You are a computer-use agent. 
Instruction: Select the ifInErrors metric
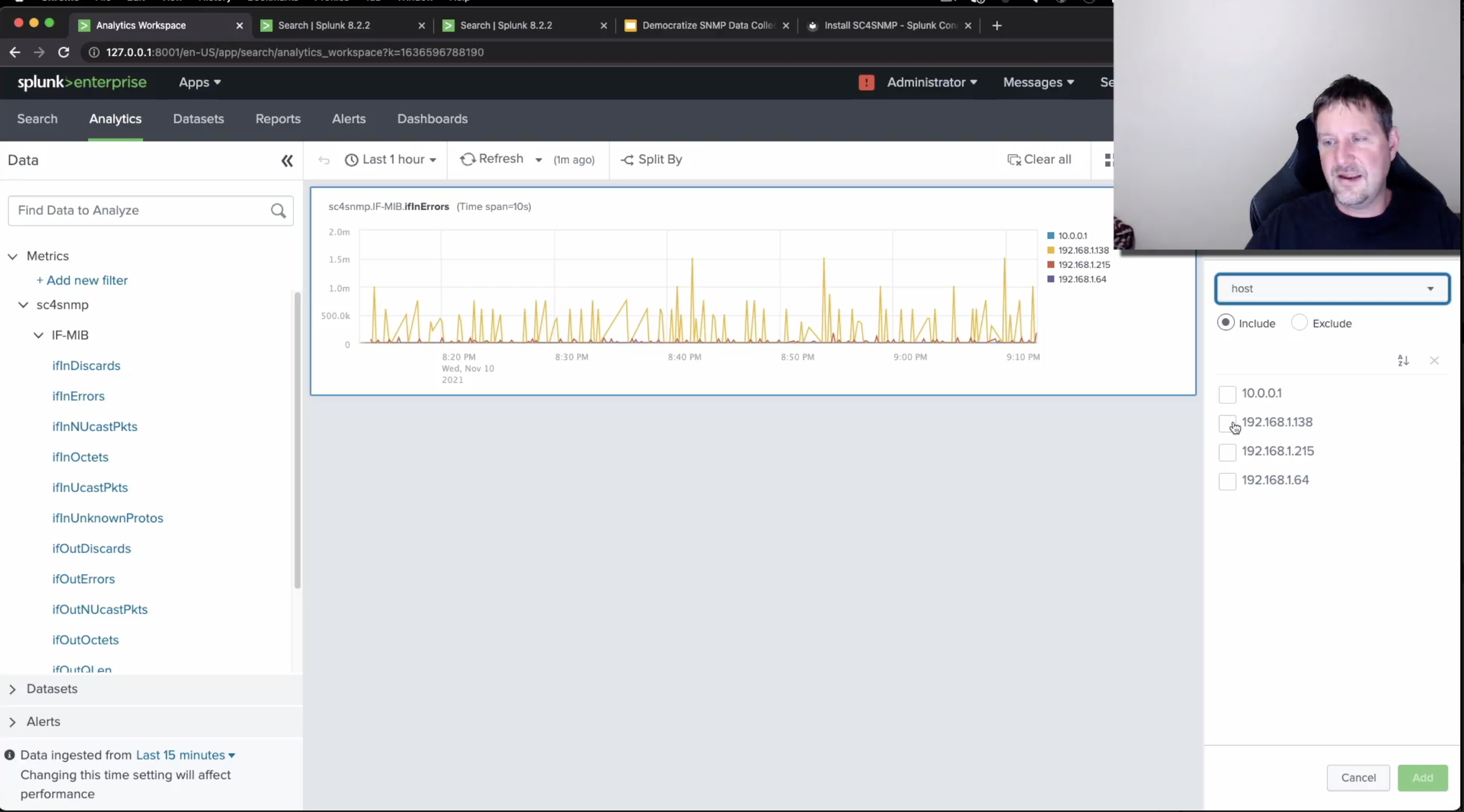pyautogui.click(x=79, y=396)
